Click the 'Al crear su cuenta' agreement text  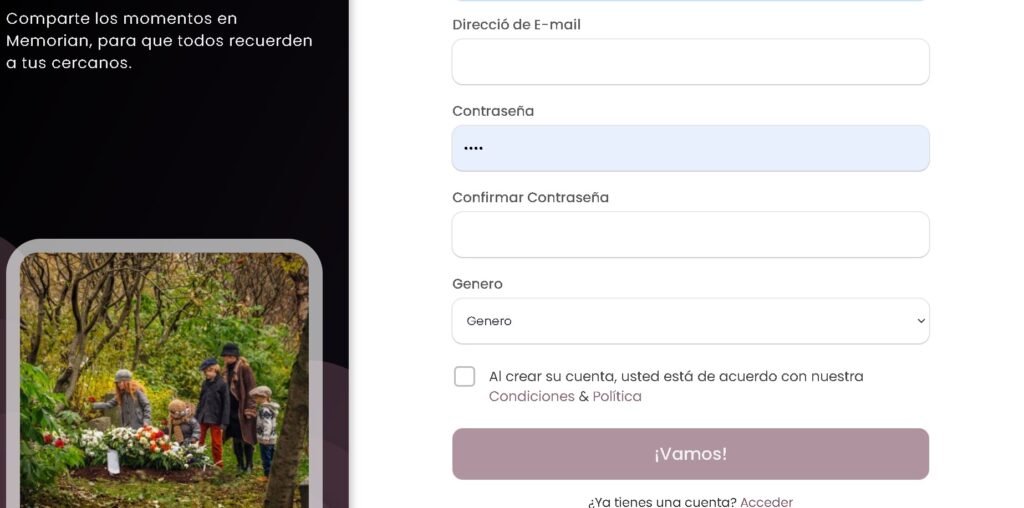[676, 377]
